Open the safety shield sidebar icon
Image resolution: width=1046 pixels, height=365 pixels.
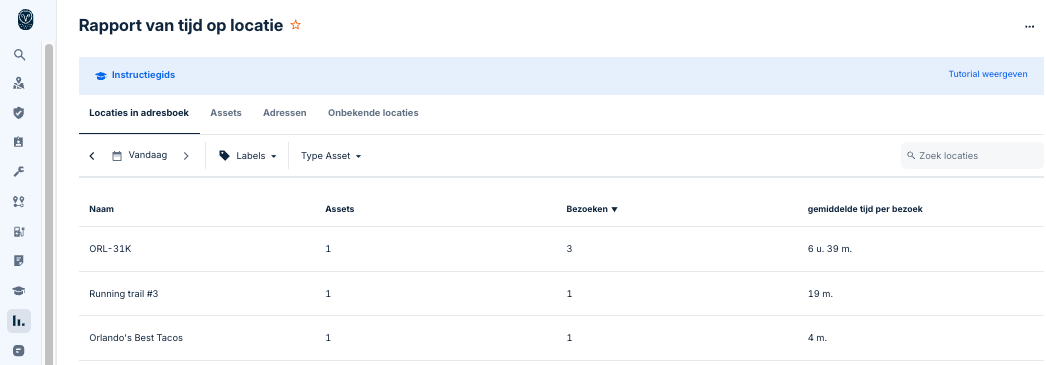[x=19, y=113]
